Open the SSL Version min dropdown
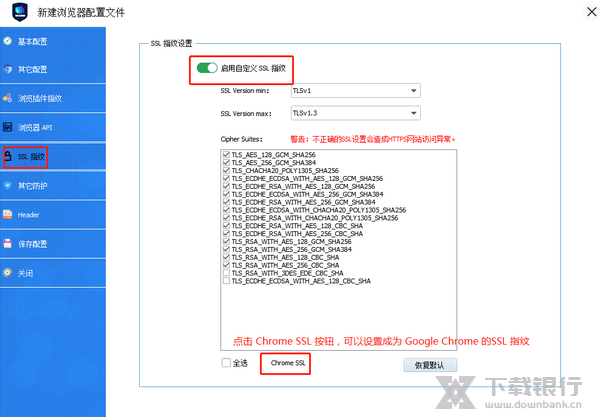Viewport: 600px width, 417px height. (355, 91)
